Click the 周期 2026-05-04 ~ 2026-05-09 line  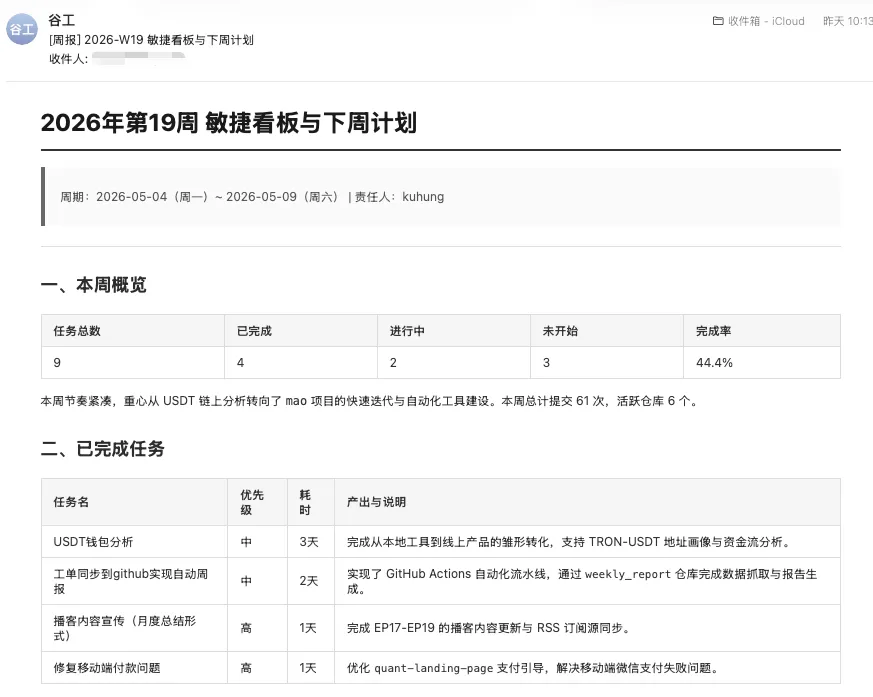click(252, 197)
